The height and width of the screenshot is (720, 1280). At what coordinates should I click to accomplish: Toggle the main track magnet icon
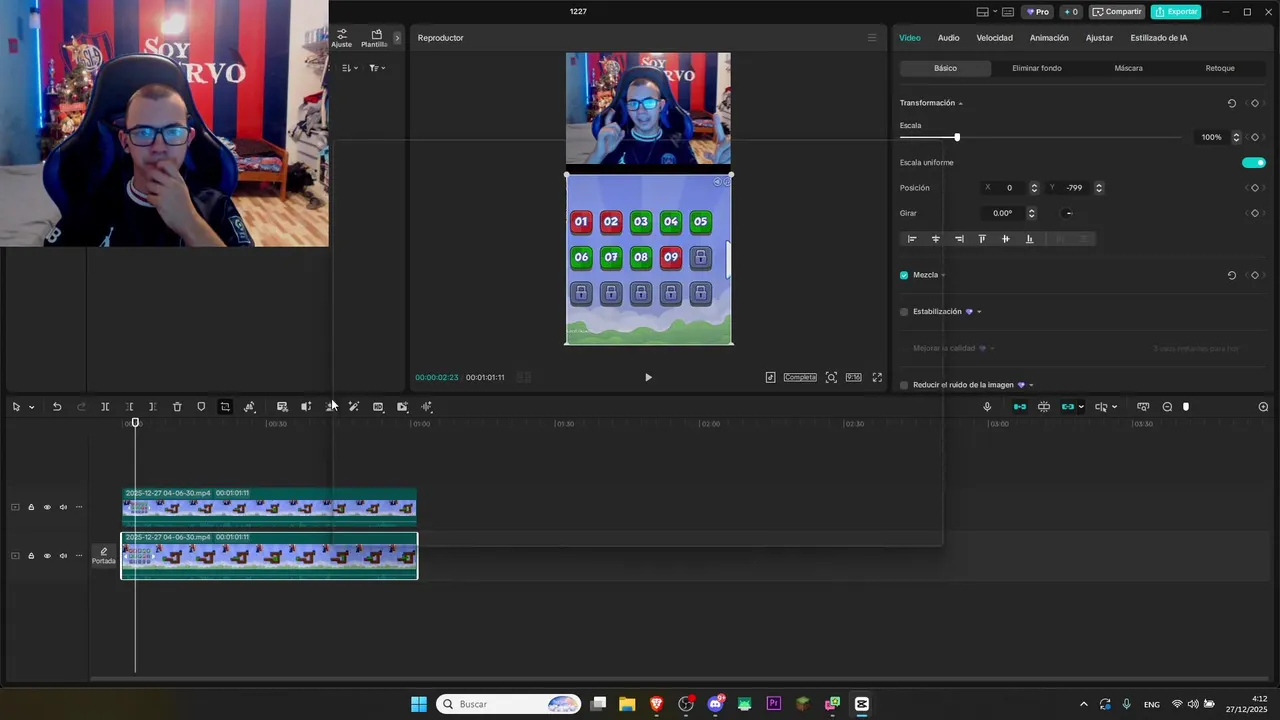(1020, 407)
